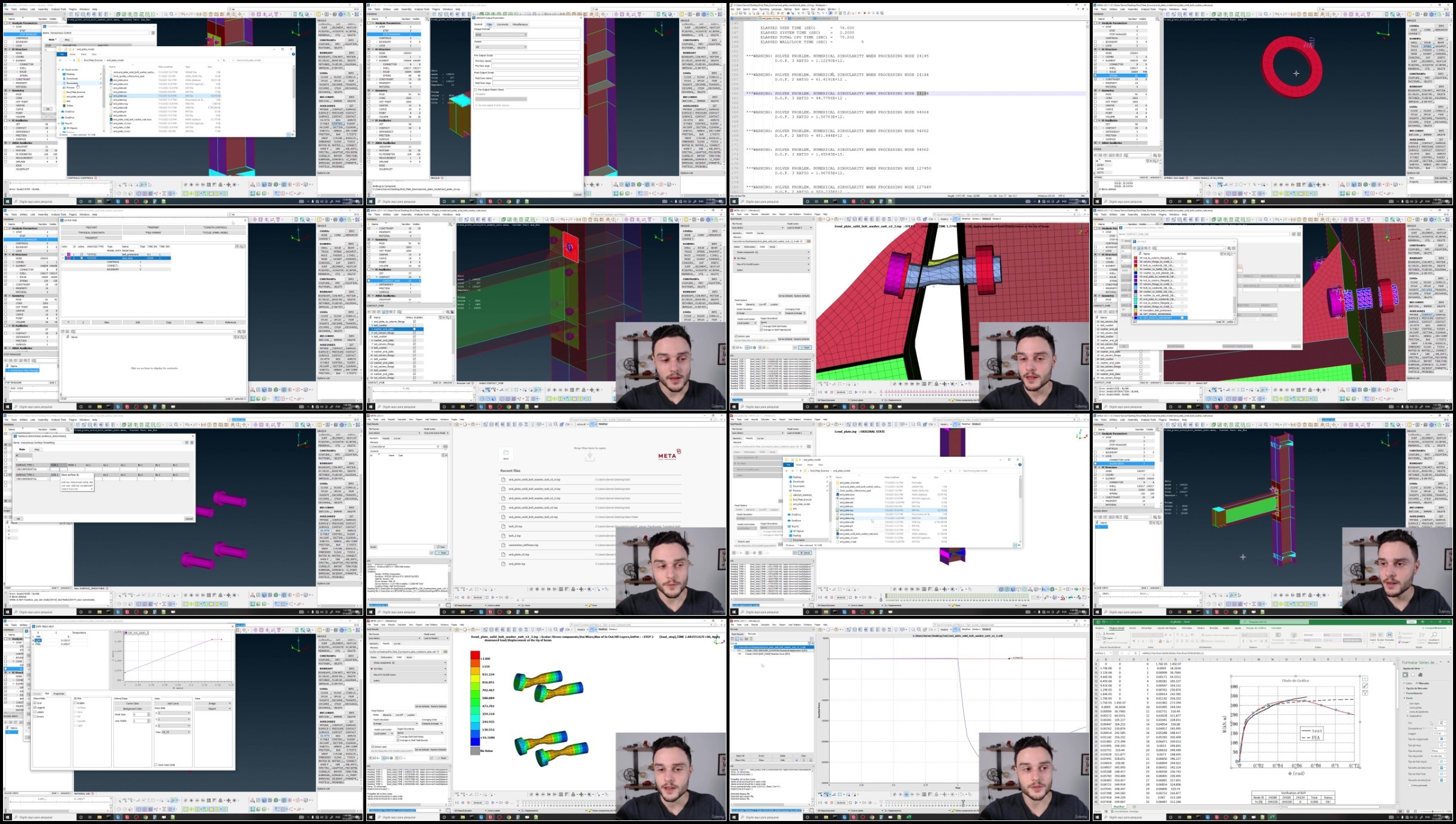The image size is (1456, 824).
Task: Toggle MEASUREMENT checkbox in first ANSA database tree
Action: tap(5, 158)
